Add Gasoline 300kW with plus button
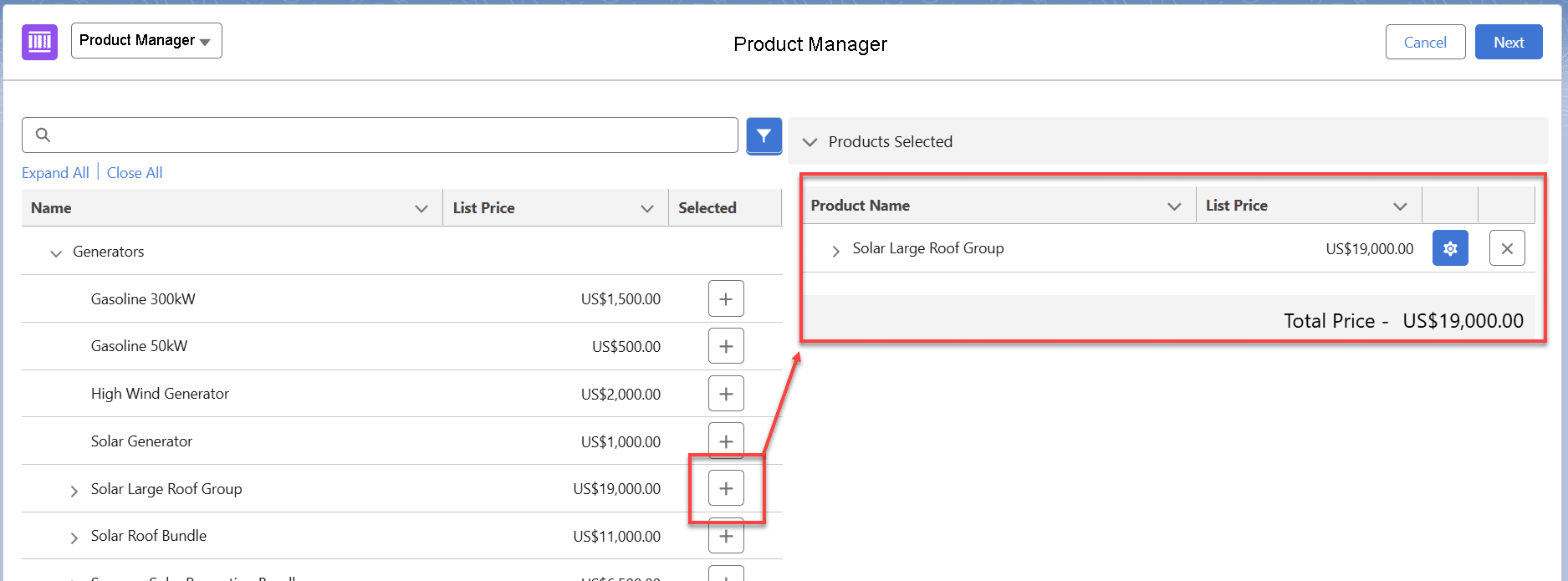This screenshot has width=1568, height=581. 725,299
